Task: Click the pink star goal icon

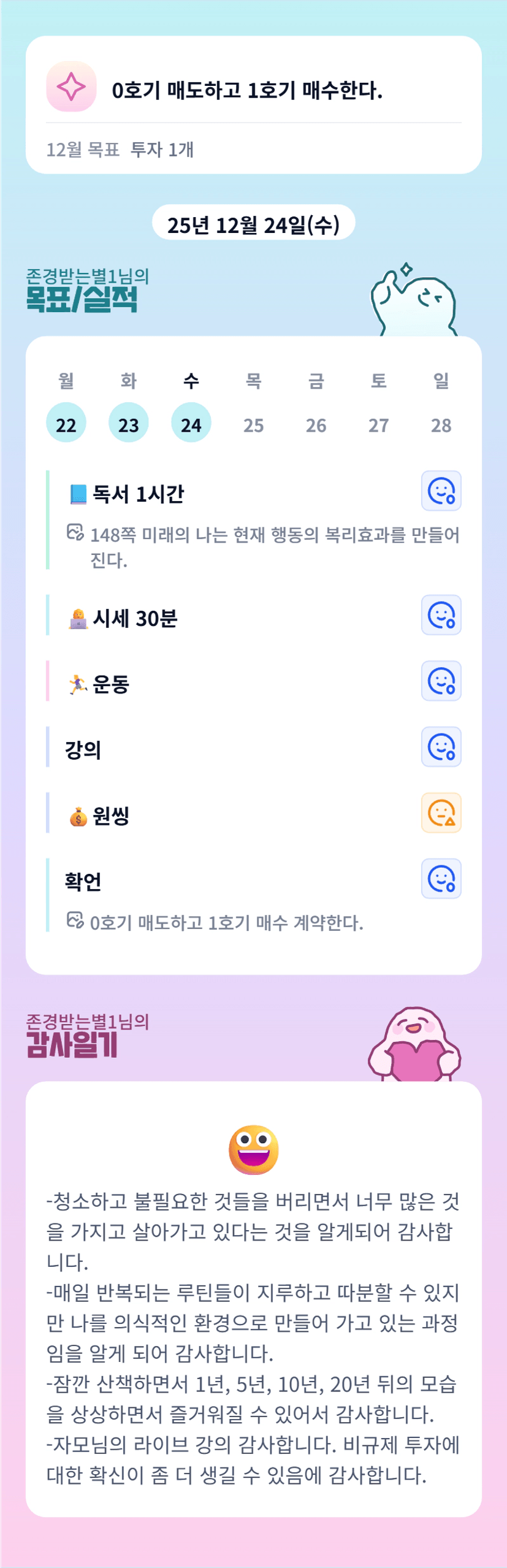Action: tap(71, 86)
